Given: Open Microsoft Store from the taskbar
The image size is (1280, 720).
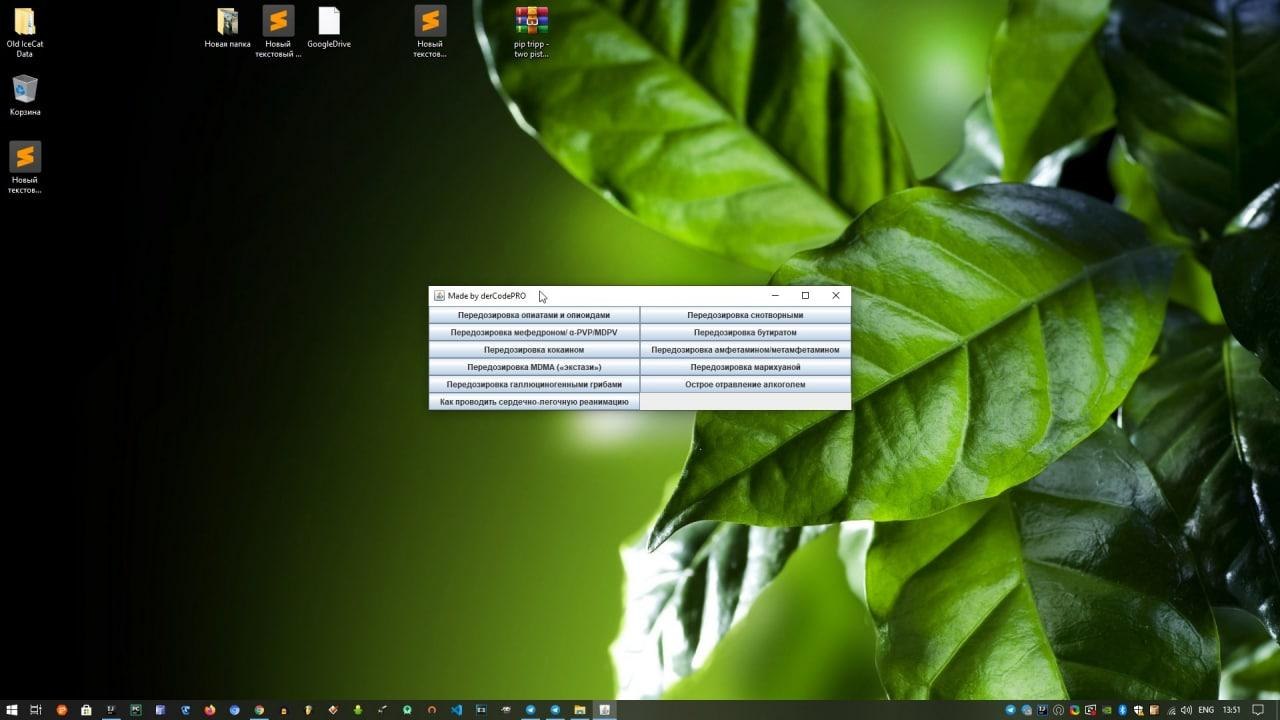Looking at the screenshot, I should click(x=86, y=710).
